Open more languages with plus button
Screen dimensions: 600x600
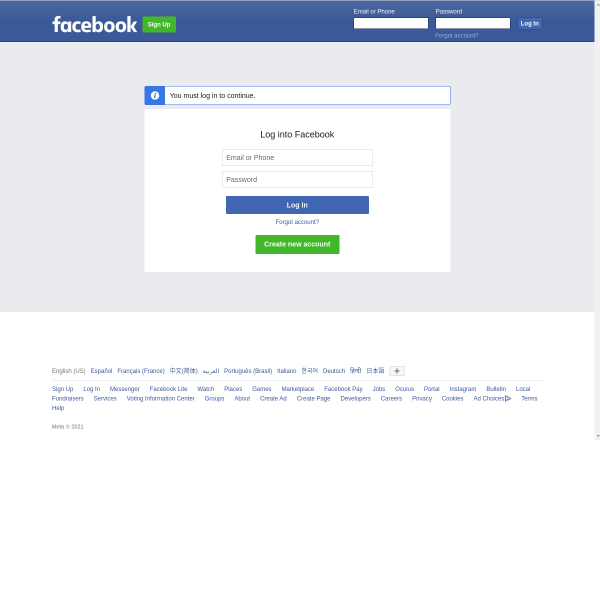[x=397, y=371]
